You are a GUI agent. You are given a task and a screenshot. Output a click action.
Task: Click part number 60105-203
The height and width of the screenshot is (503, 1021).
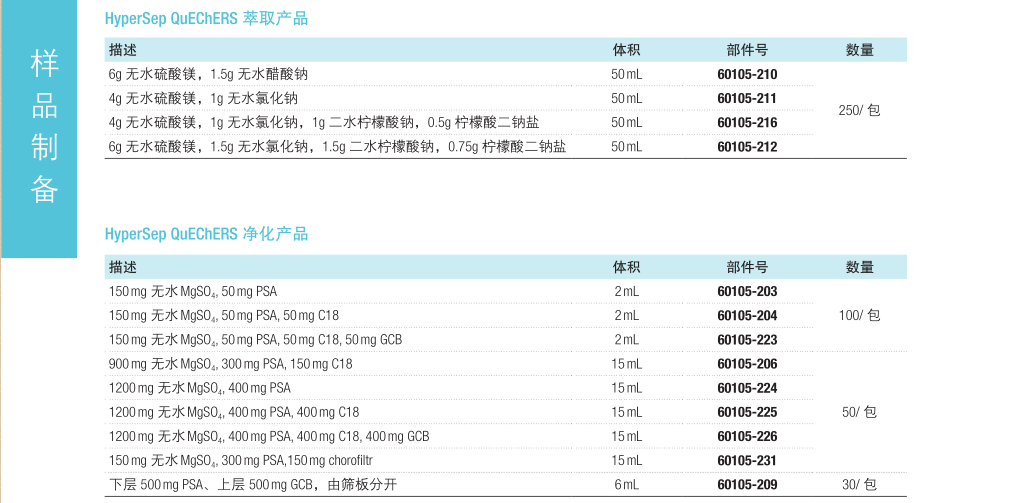coord(747,291)
